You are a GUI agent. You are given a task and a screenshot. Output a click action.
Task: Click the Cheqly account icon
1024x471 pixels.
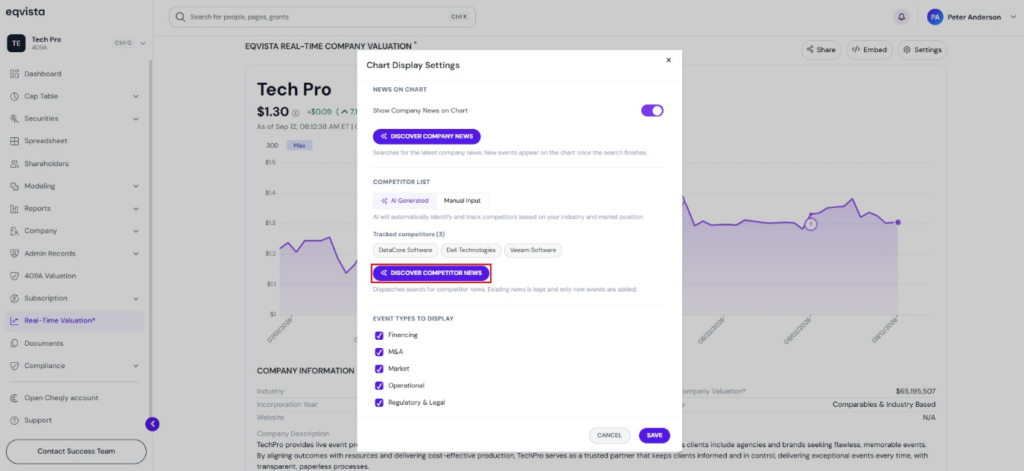point(14,398)
